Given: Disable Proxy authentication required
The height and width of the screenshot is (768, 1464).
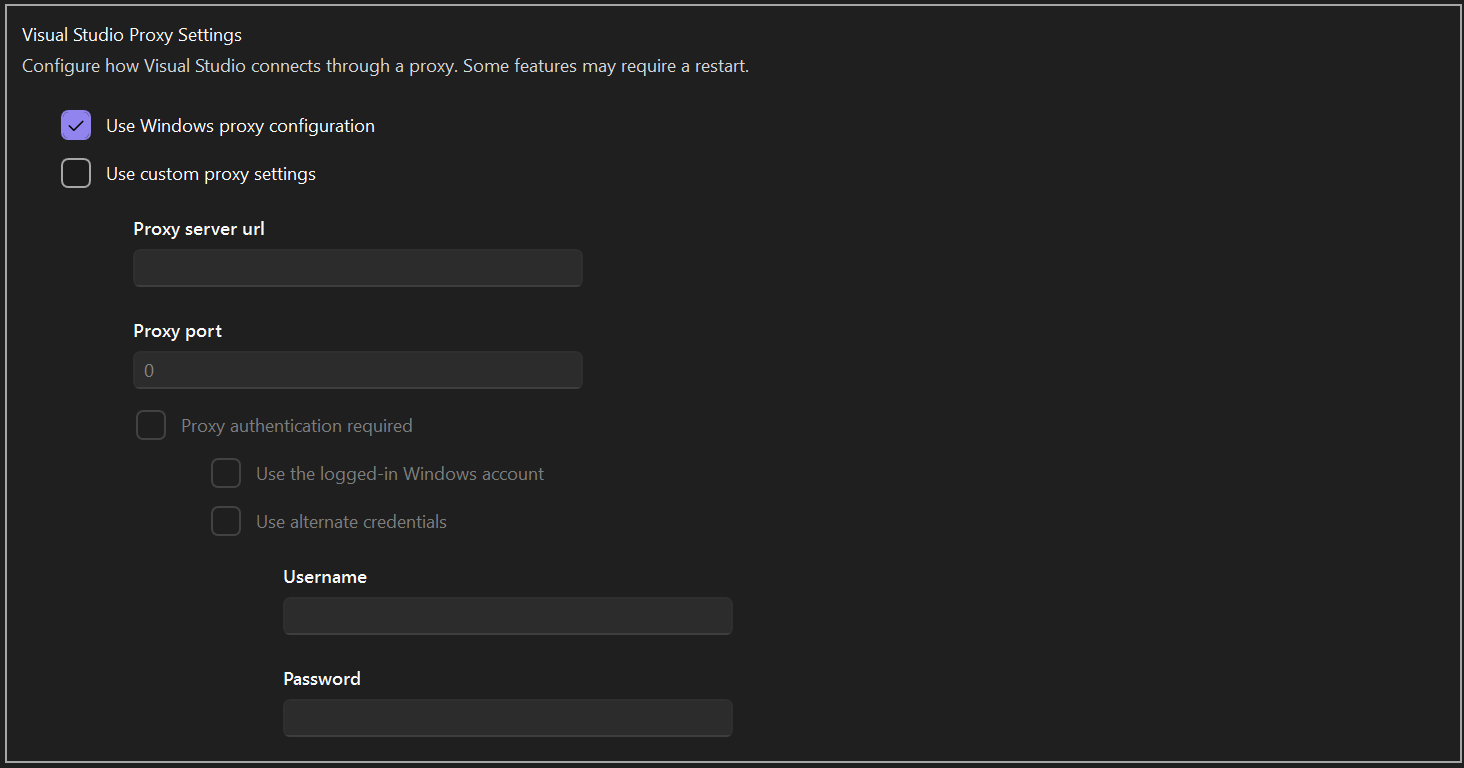Looking at the screenshot, I should [x=151, y=425].
